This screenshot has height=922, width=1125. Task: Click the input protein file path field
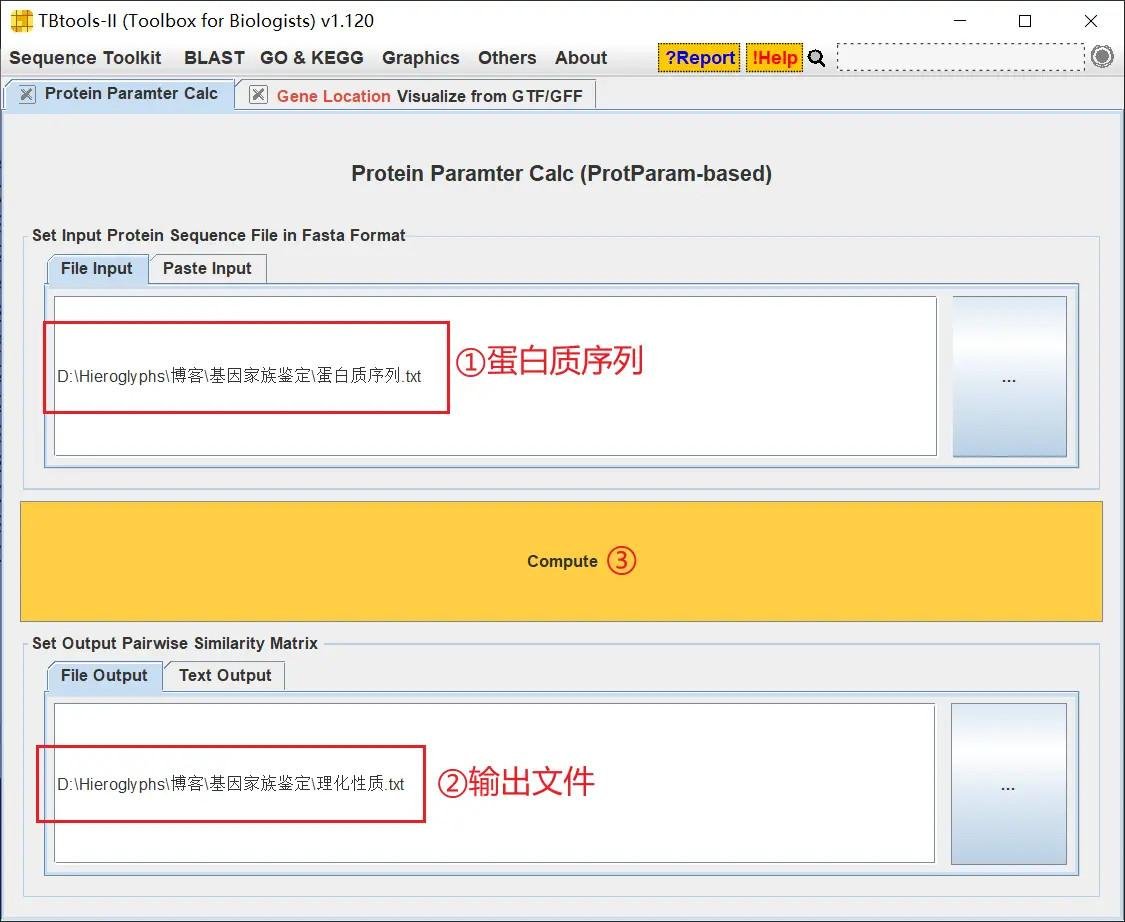495,376
